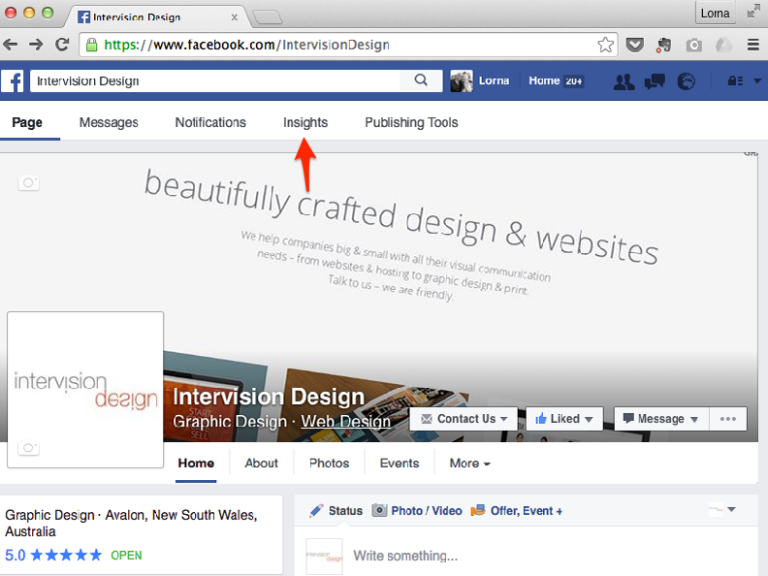Image resolution: width=768 pixels, height=576 pixels.
Task: Click the Offer, Event + composer option
Action: coord(516,510)
